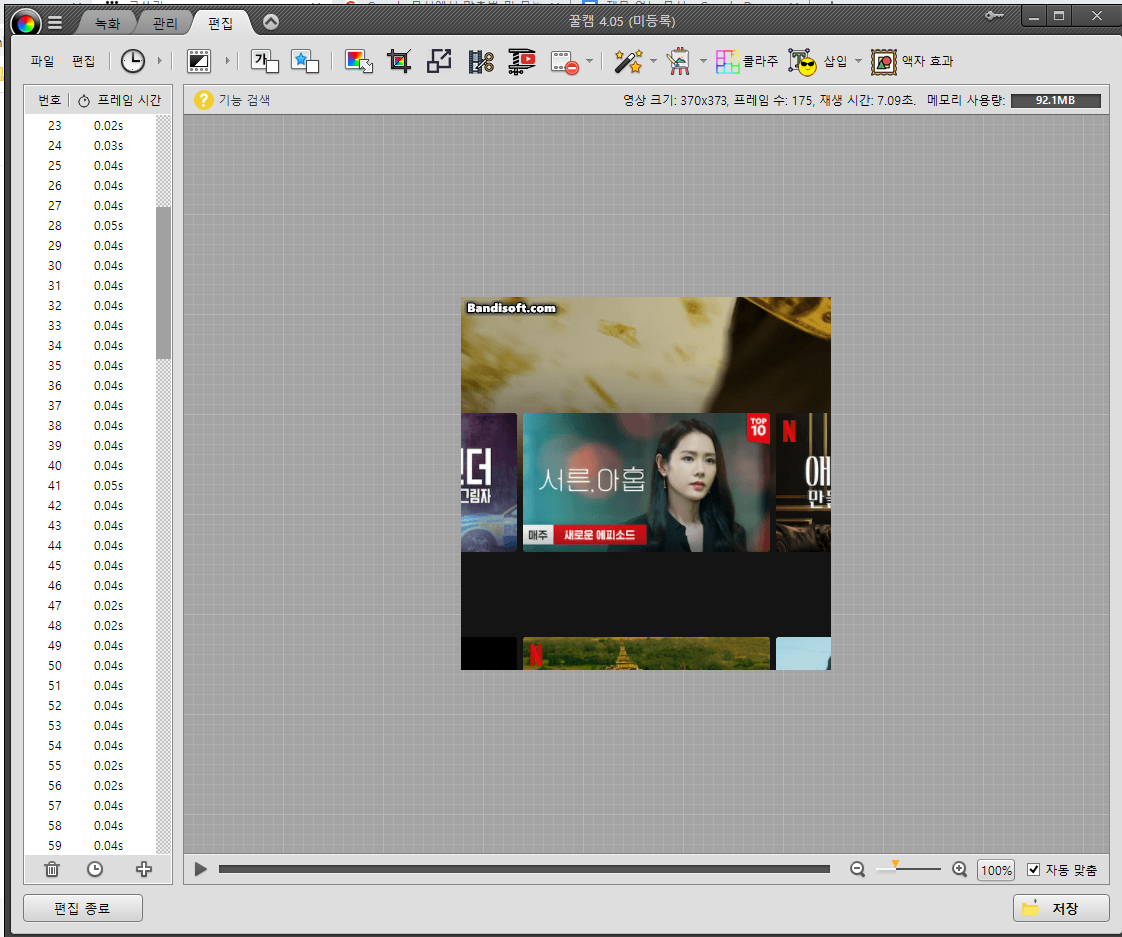This screenshot has width=1122, height=937.
Task: Click the plus add frame icon
Action: [144, 869]
